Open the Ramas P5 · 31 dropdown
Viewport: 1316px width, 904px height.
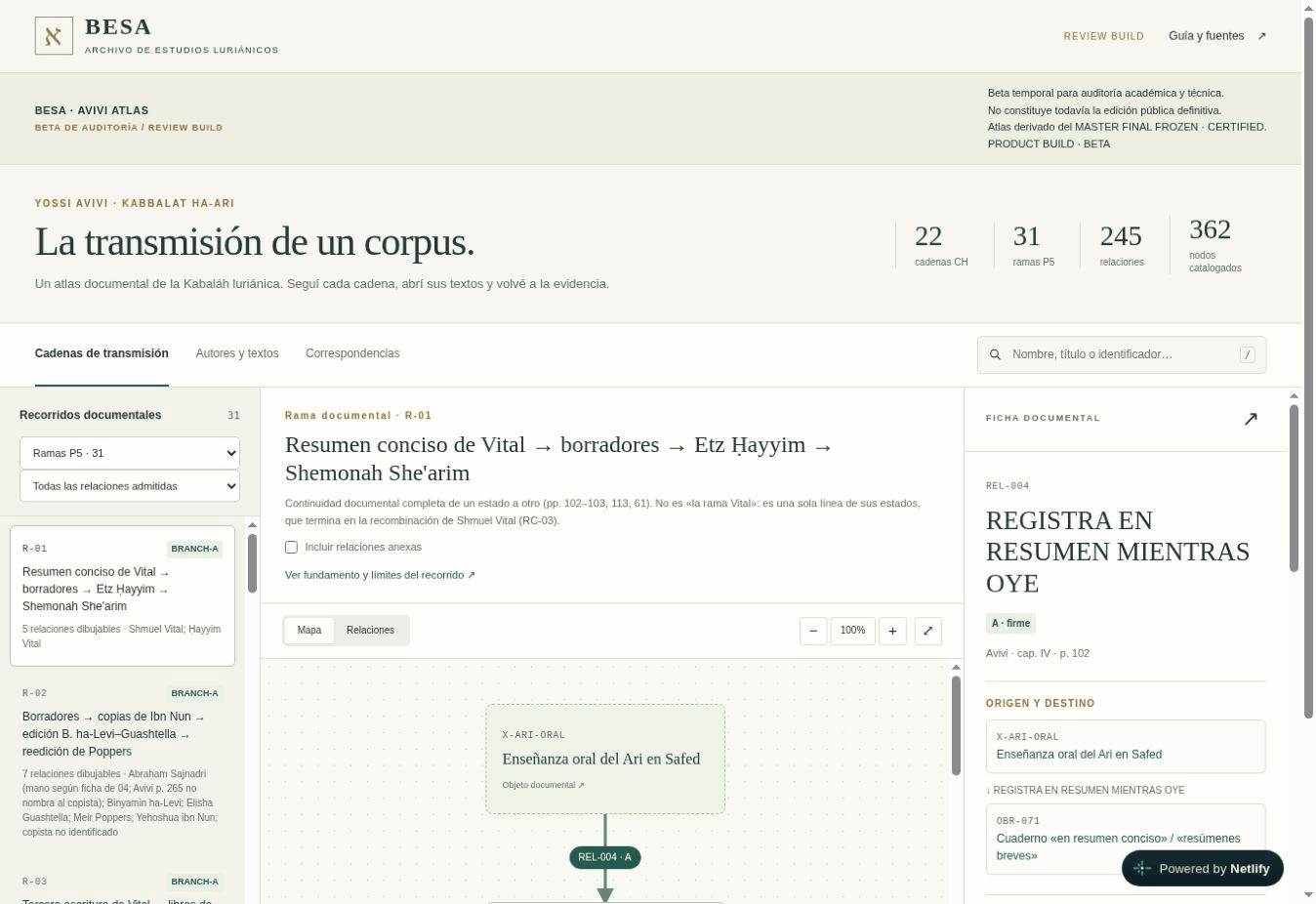(x=130, y=453)
